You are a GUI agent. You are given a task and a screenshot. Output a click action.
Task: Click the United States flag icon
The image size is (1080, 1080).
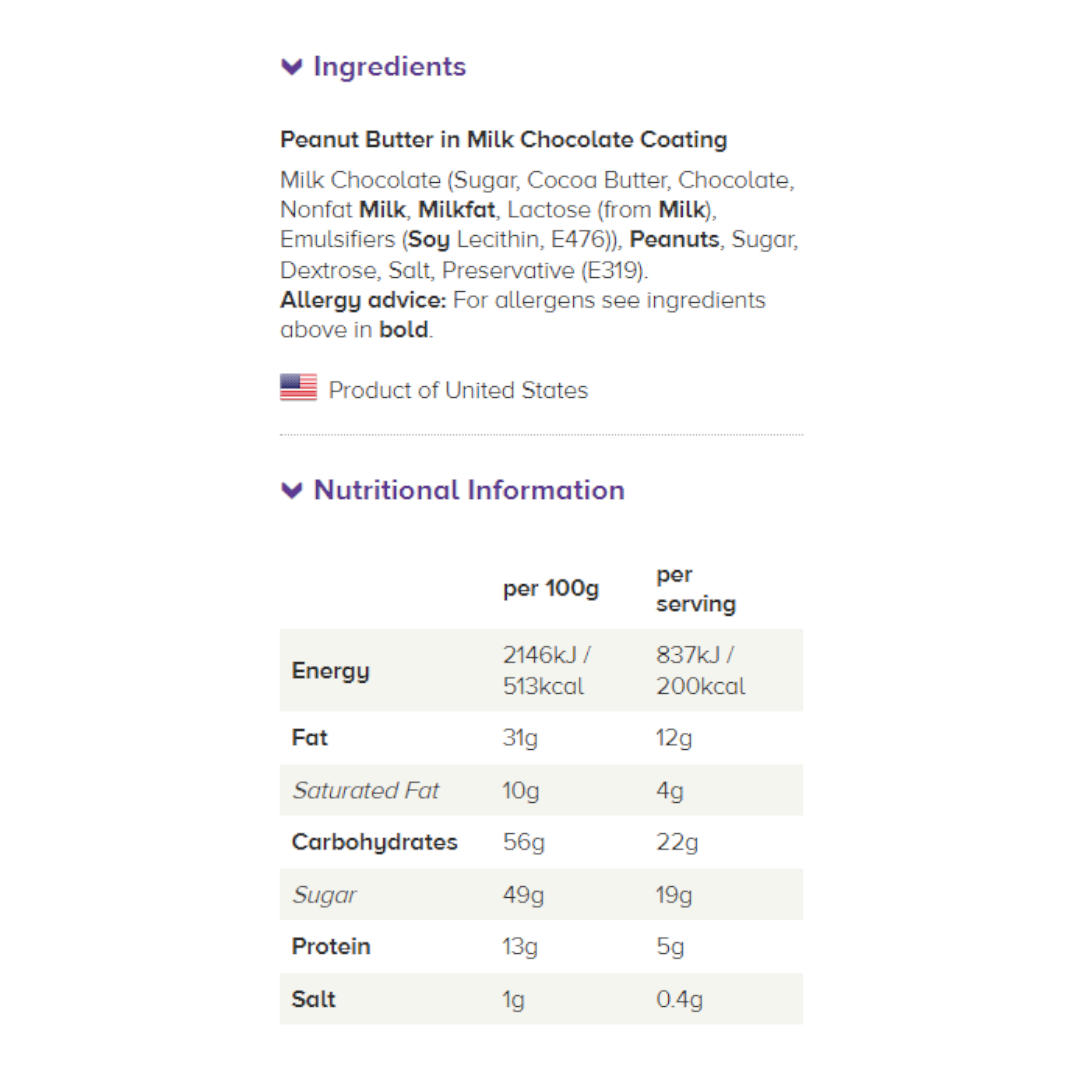tap(298, 388)
